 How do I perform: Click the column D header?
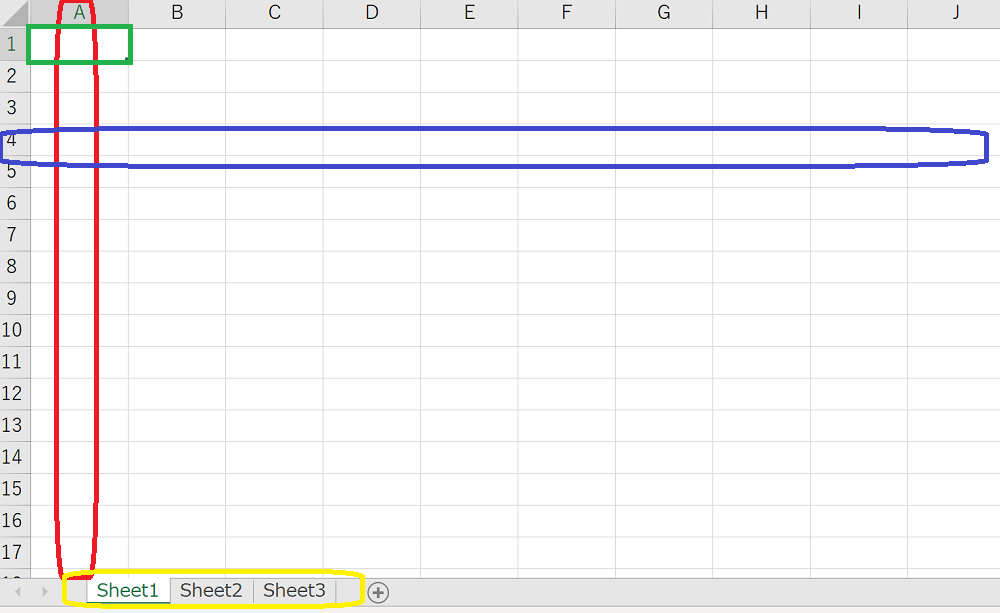click(x=372, y=13)
